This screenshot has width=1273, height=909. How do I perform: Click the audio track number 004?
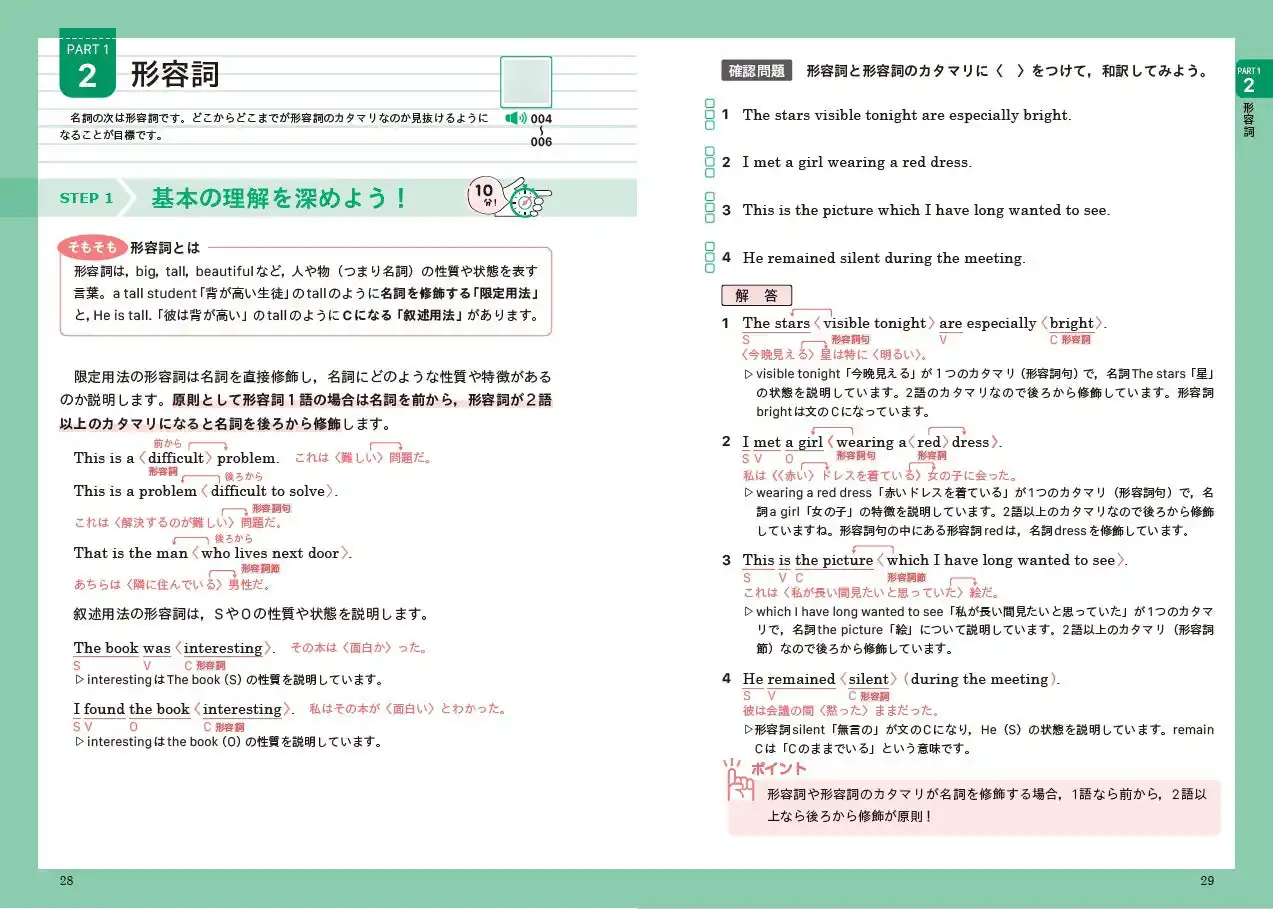[541, 118]
